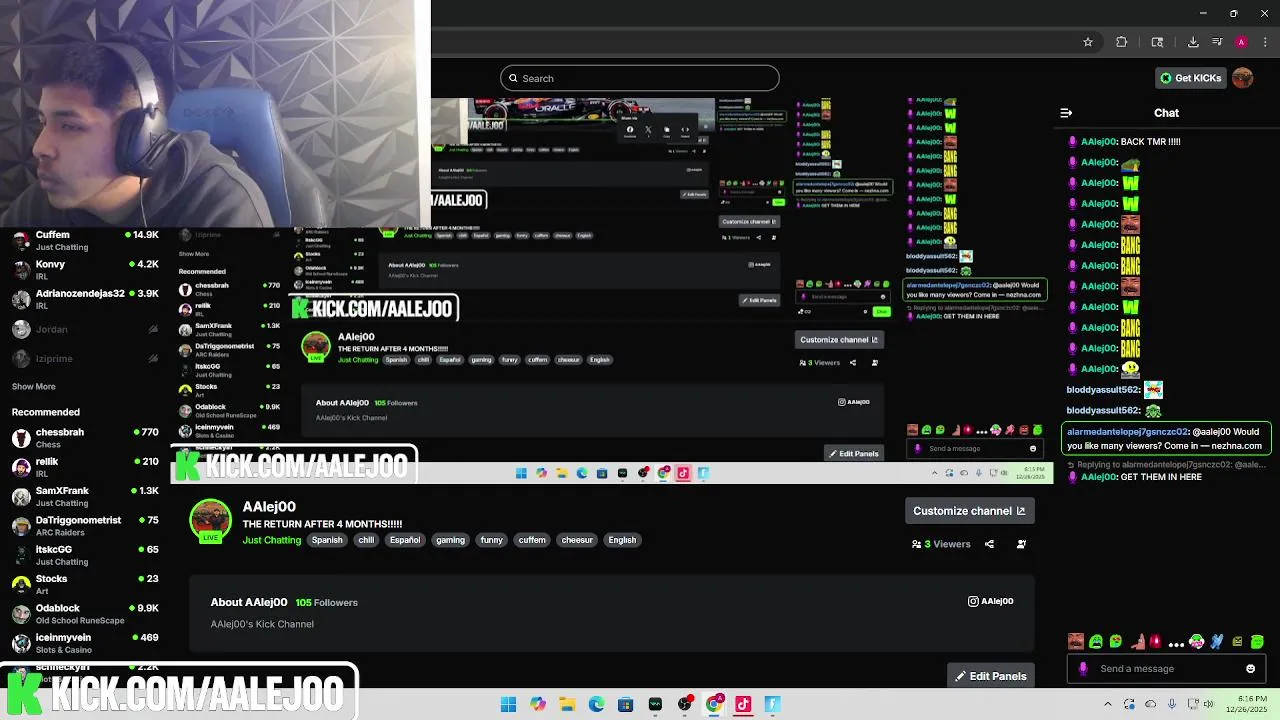
Task: Select the Español tag
Action: tap(405, 540)
